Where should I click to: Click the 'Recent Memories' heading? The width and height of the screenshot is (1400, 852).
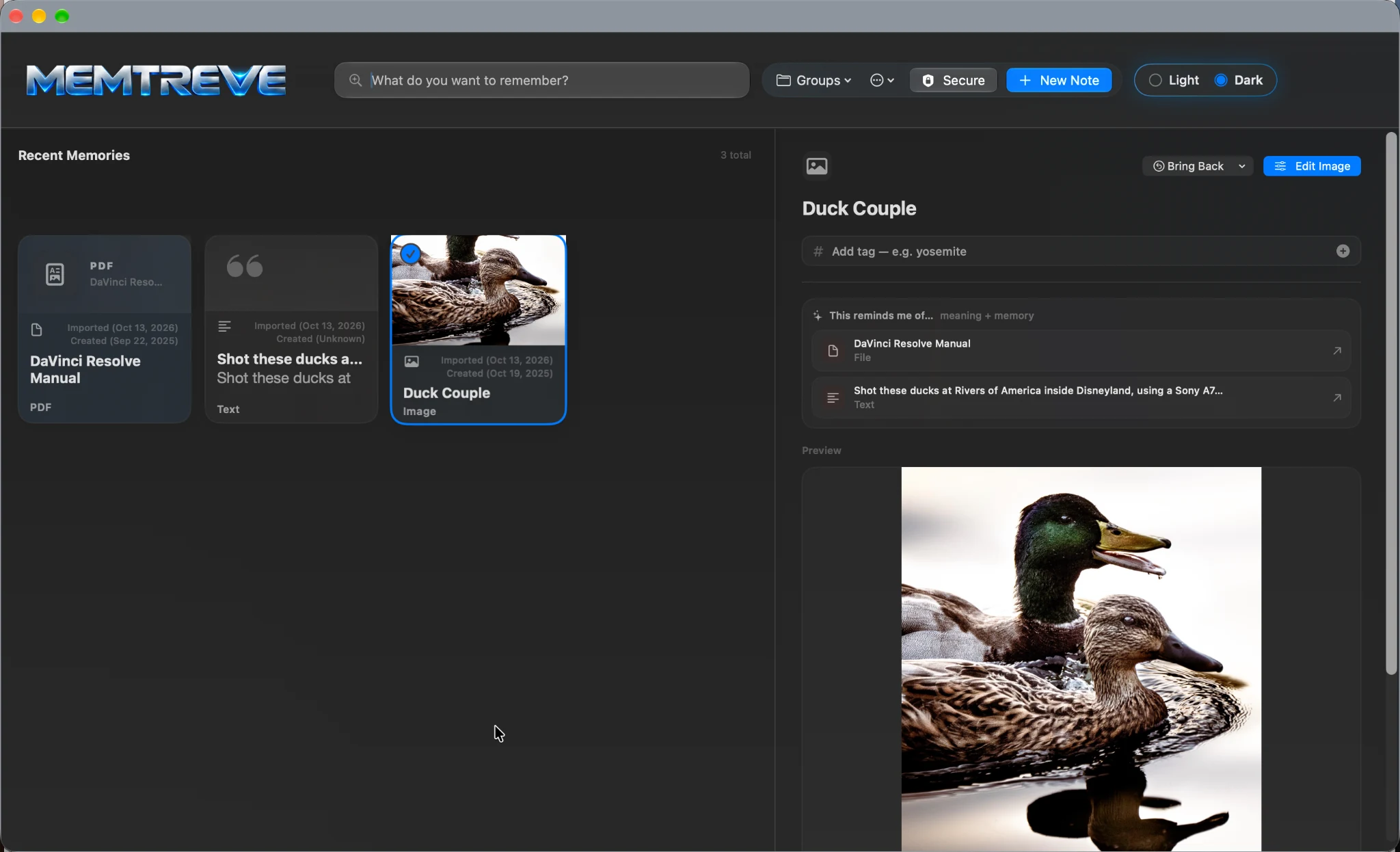coord(74,155)
